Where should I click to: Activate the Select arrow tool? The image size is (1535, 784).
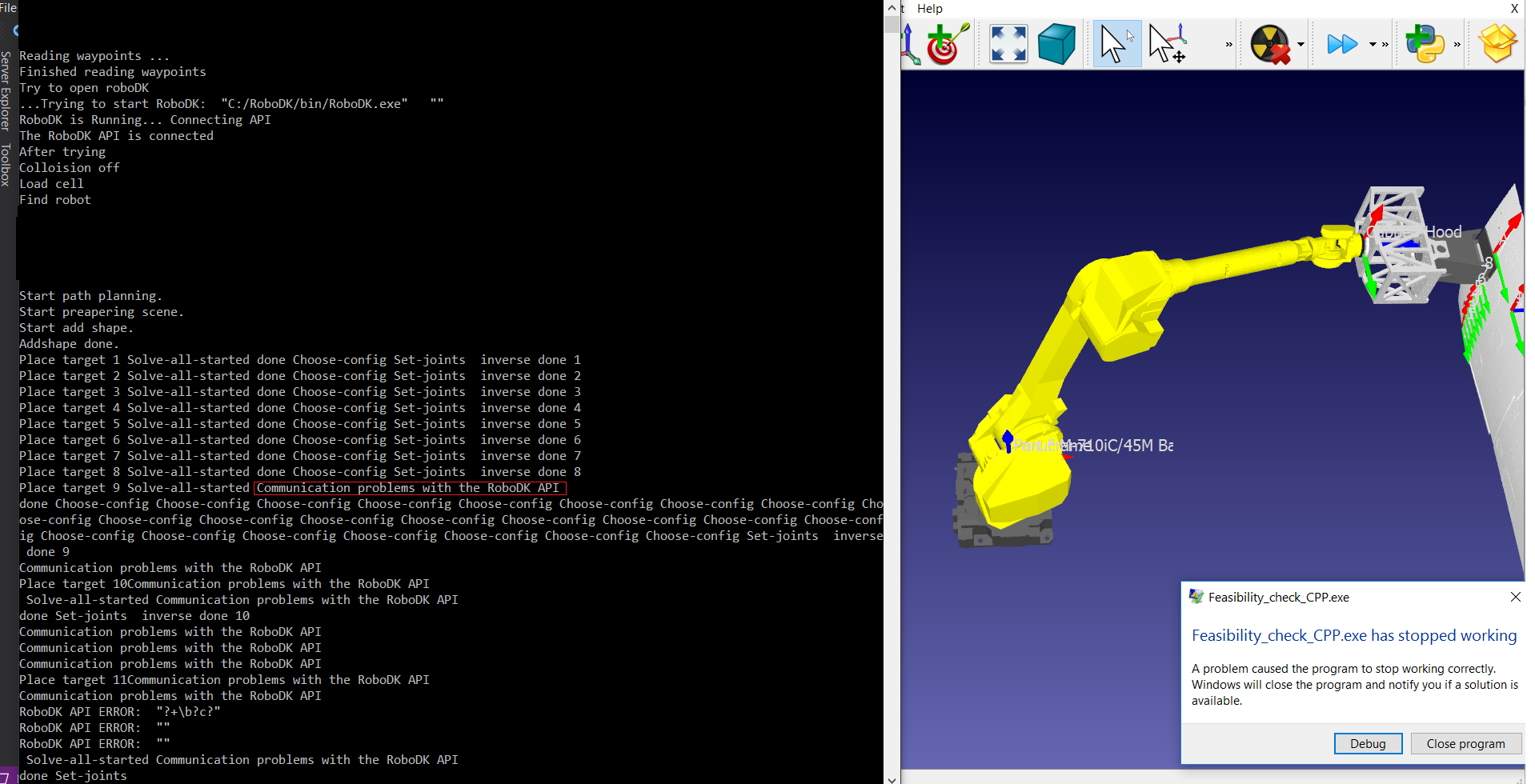(x=1115, y=44)
